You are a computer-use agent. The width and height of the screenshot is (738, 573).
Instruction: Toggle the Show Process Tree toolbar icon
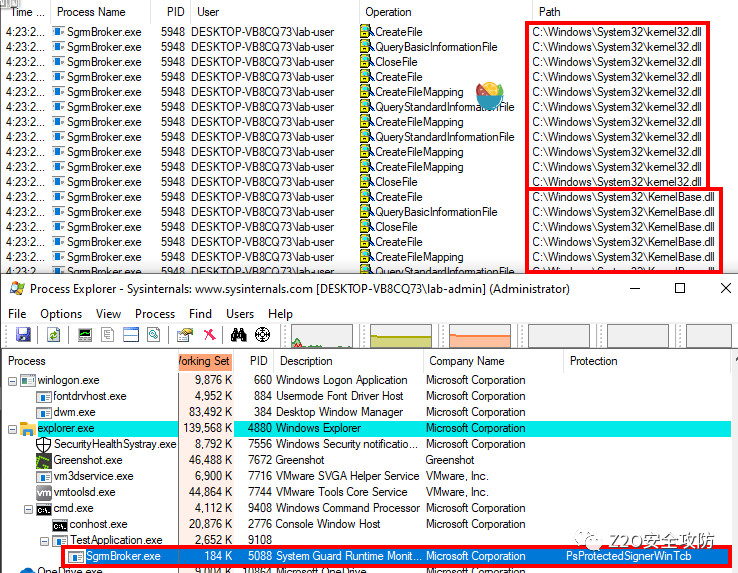tap(108, 335)
